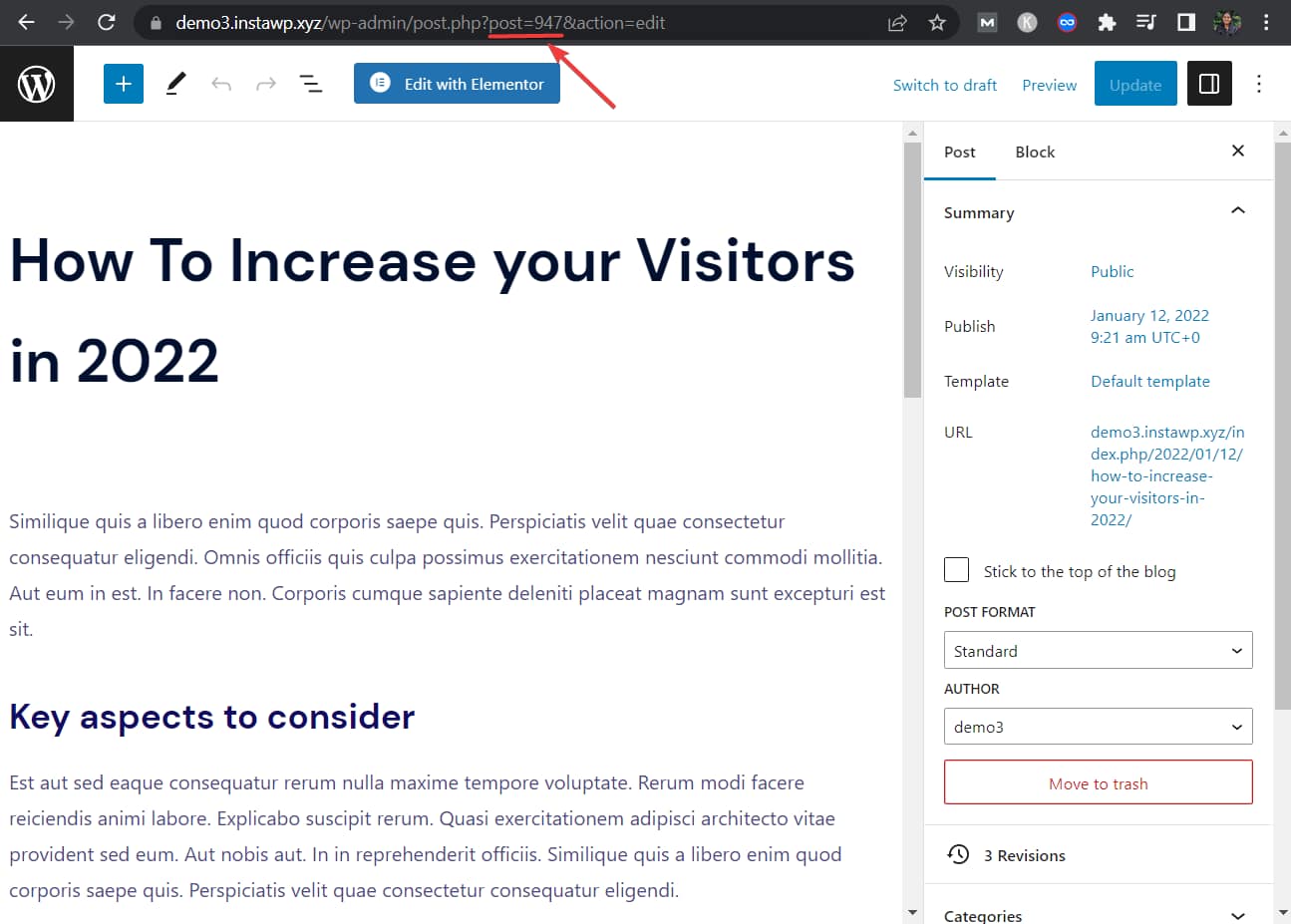Open the Author dropdown
Image resolution: width=1291 pixels, height=924 pixels.
click(1098, 727)
